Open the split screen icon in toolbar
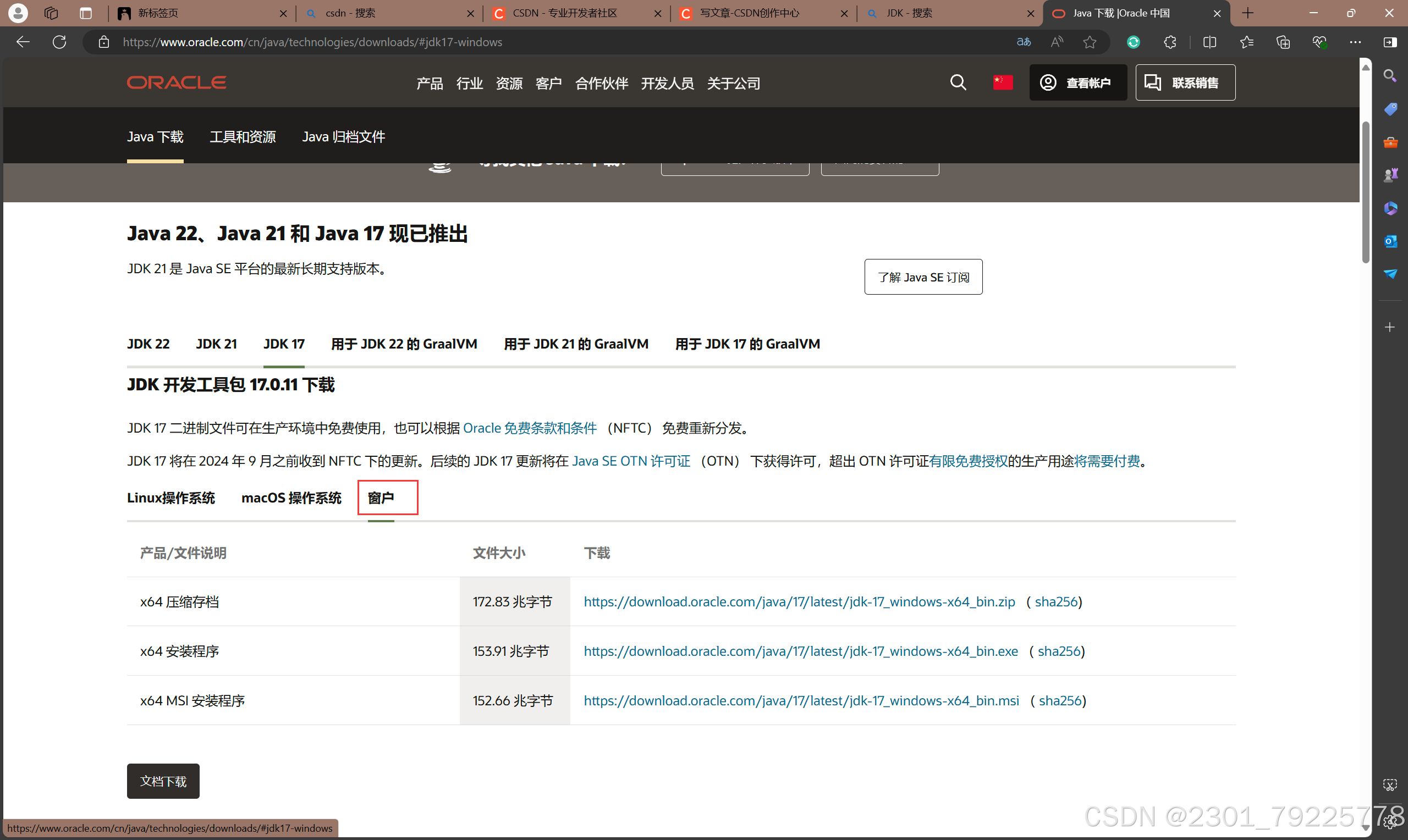 [1209, 42]
